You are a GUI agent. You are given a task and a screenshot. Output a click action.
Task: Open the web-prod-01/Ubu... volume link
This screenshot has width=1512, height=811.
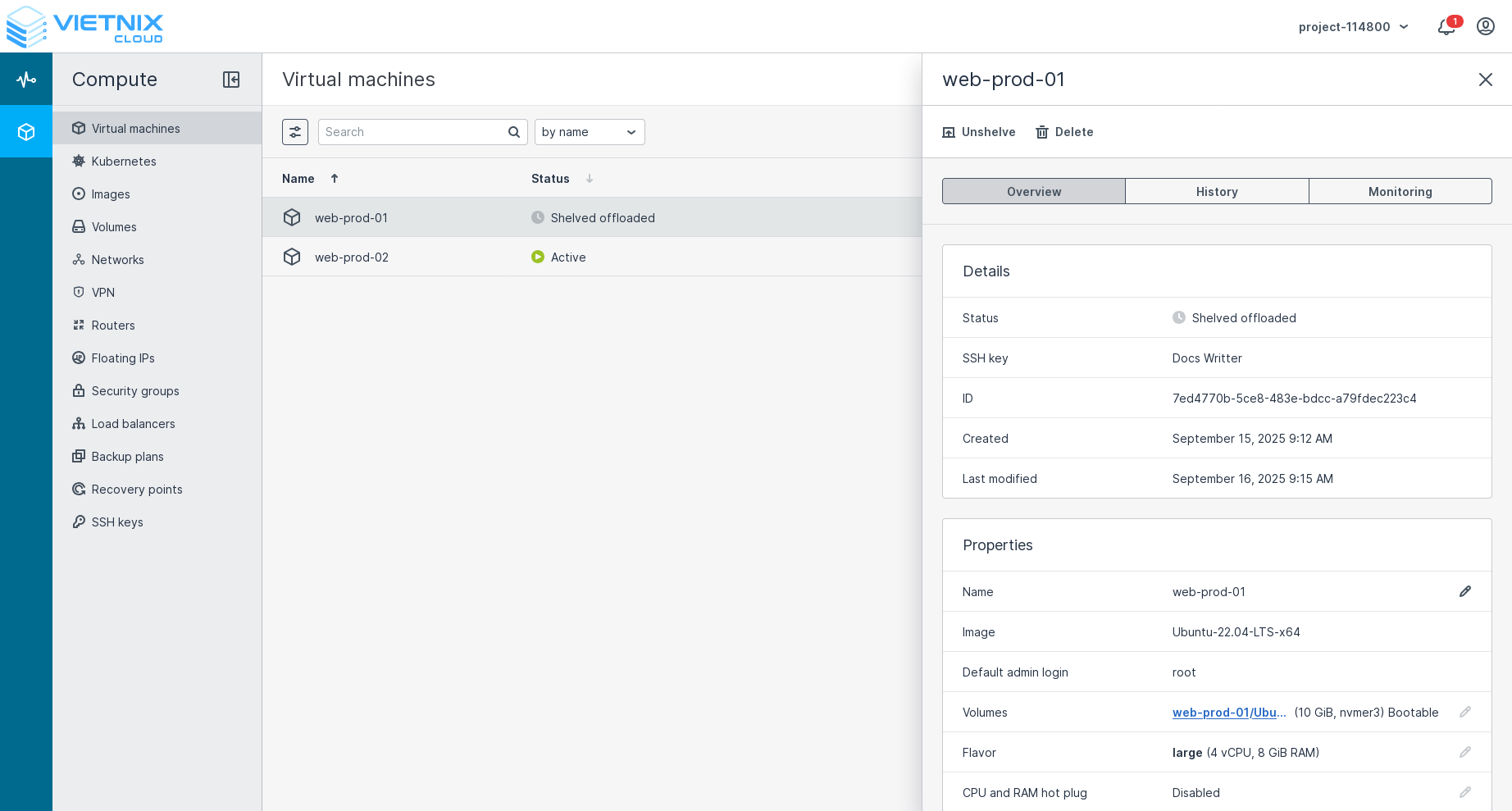tap(1229, 713)
